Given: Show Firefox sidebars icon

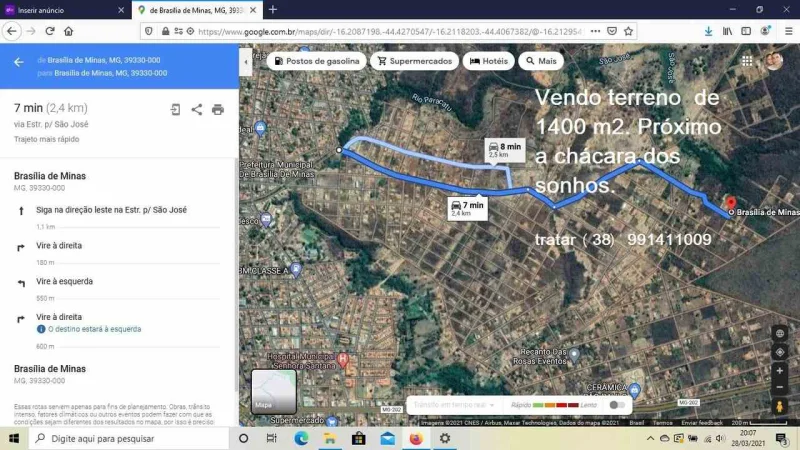Looking at the screenshot, I should (746, 31).
